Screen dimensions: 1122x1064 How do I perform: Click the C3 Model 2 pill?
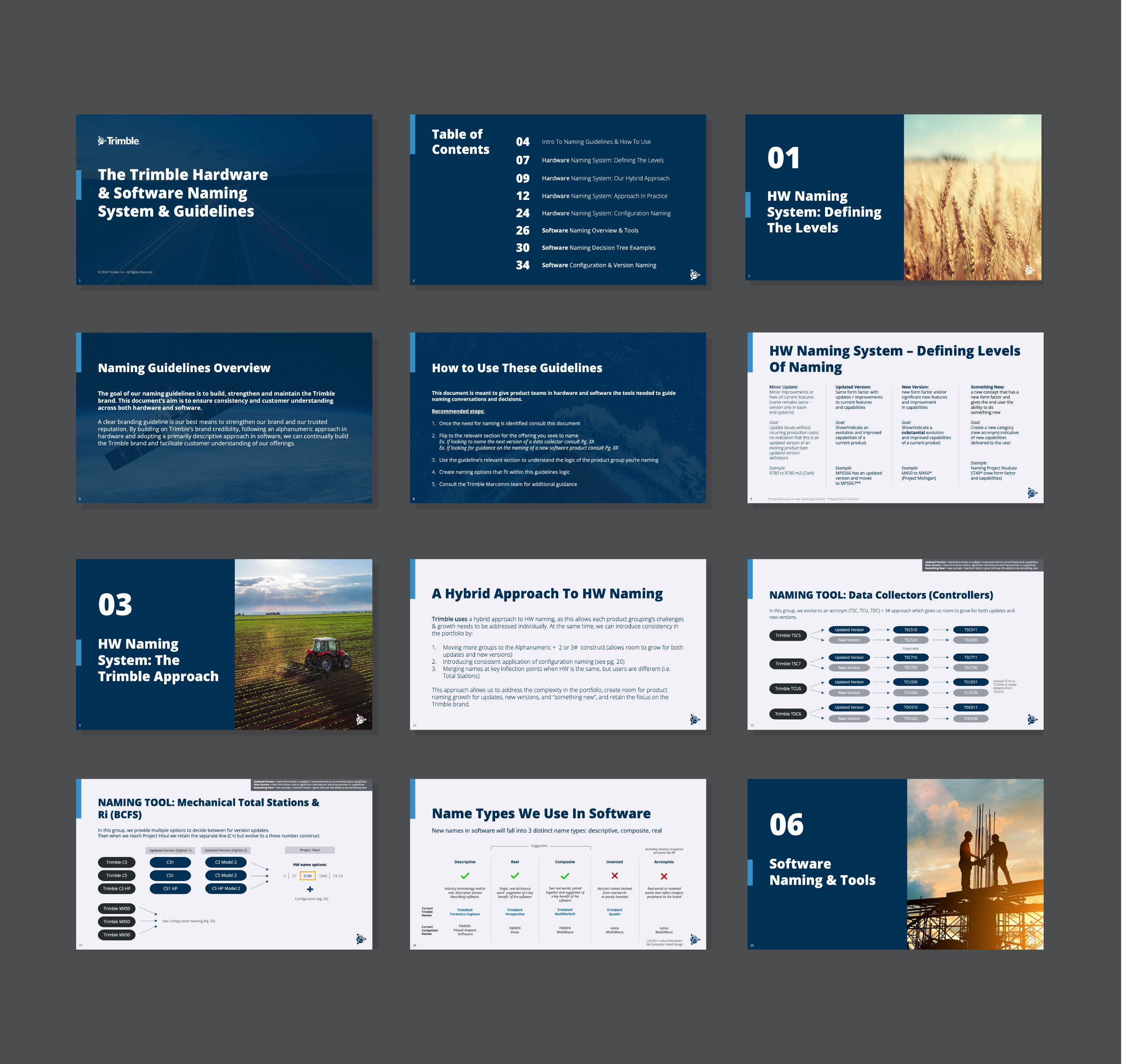coord(226,862)
